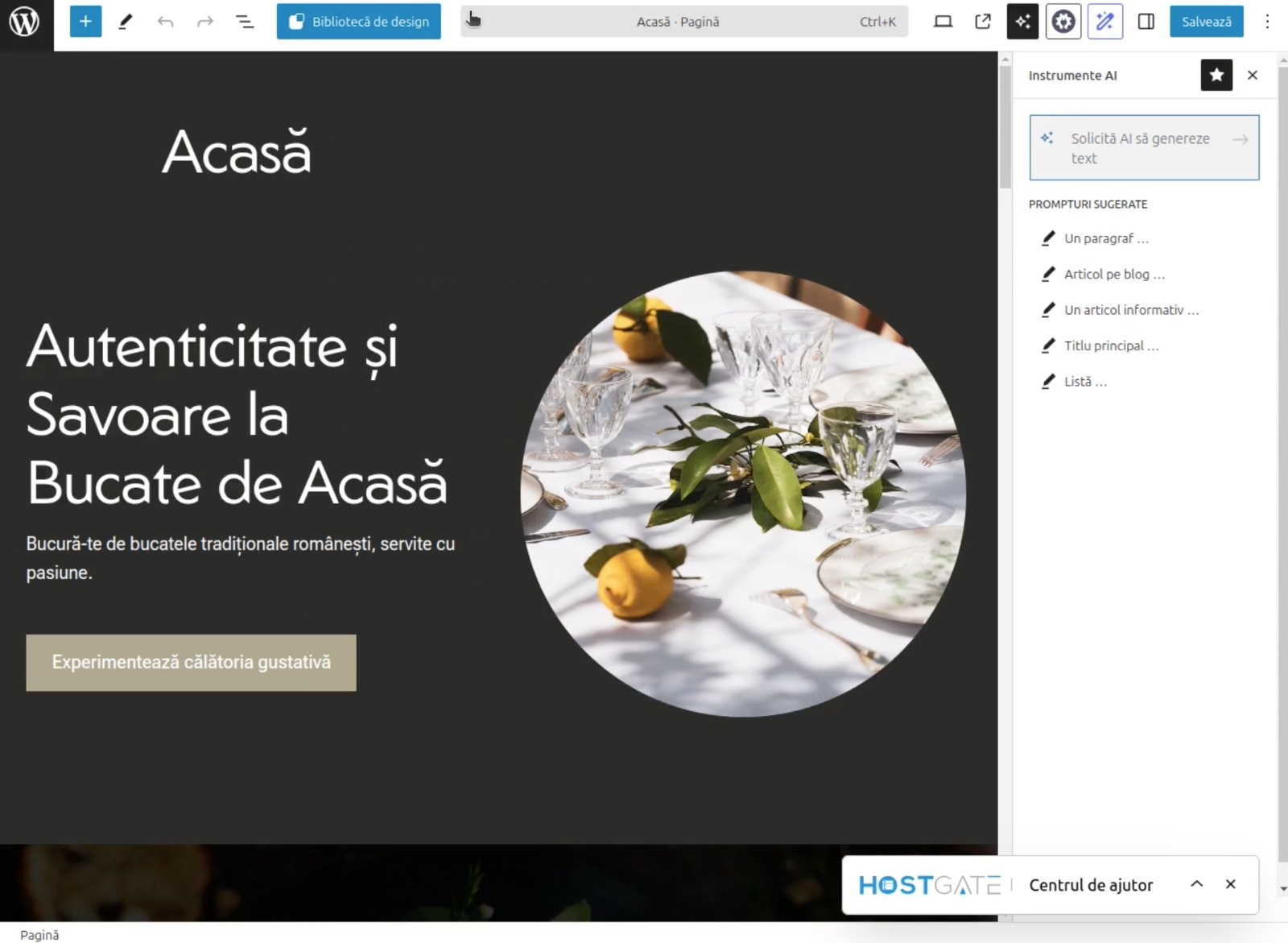This screenshot has height=943, width=1288.
Task: Open the block inserter plus button
Action: click(85, 22)
